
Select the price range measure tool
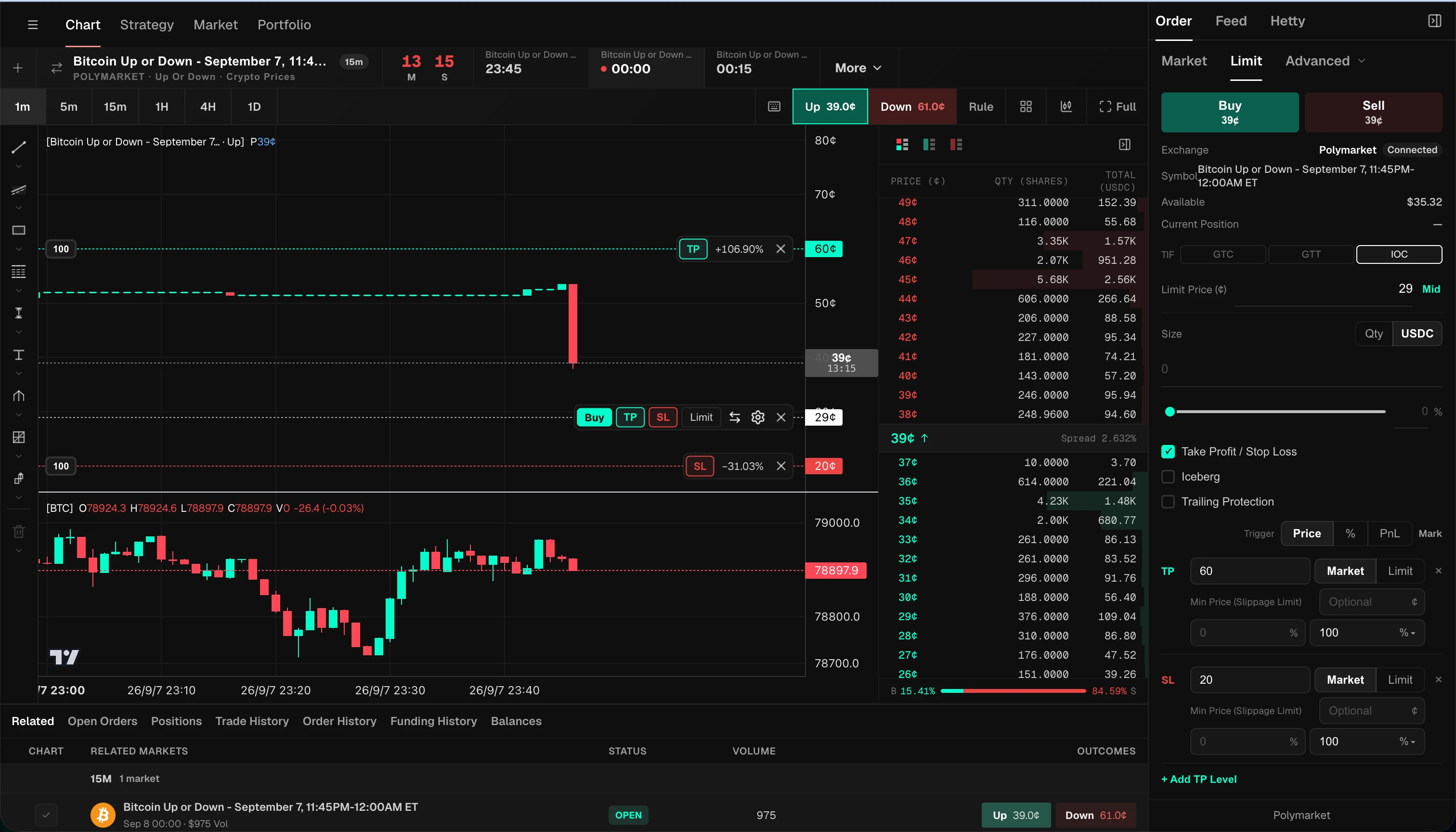tap(18, 312)
